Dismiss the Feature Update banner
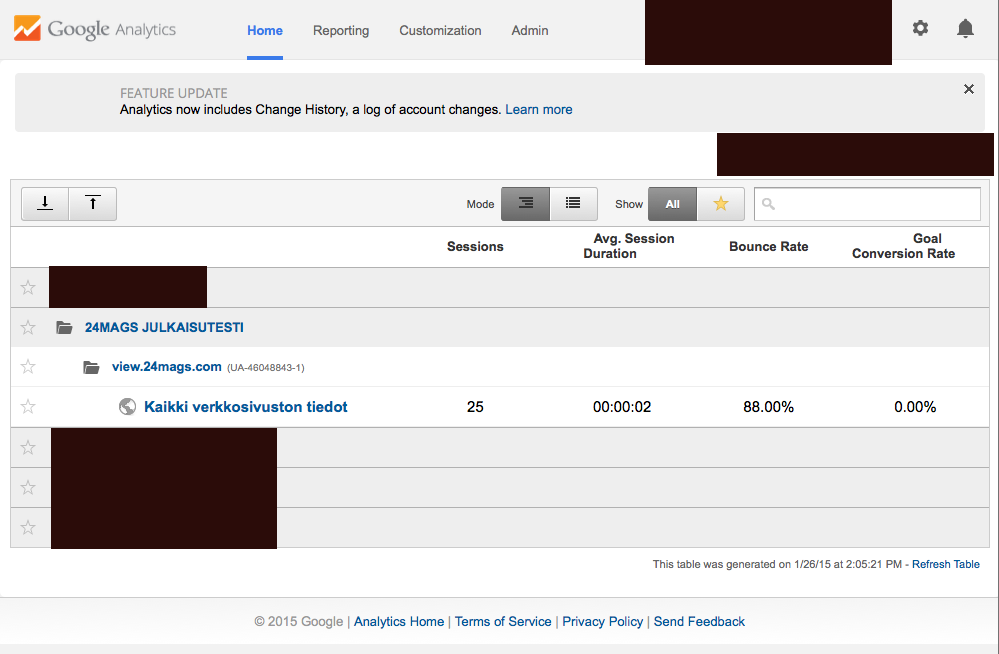999x654 pixels. coord(968,89)
